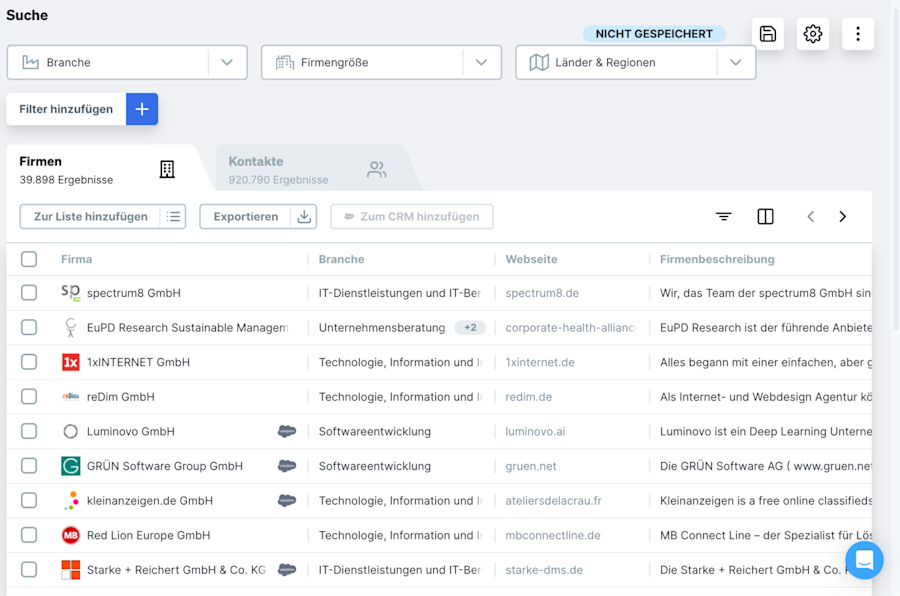Toggle the column layout icon

tap(765, 216)
